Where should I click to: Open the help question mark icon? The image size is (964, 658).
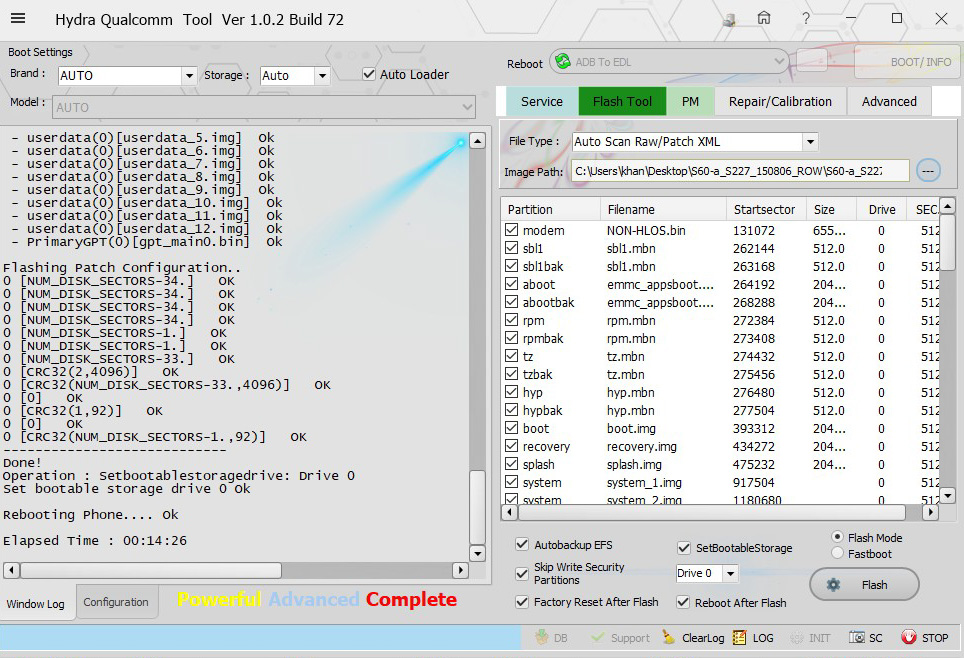(805, 18)
